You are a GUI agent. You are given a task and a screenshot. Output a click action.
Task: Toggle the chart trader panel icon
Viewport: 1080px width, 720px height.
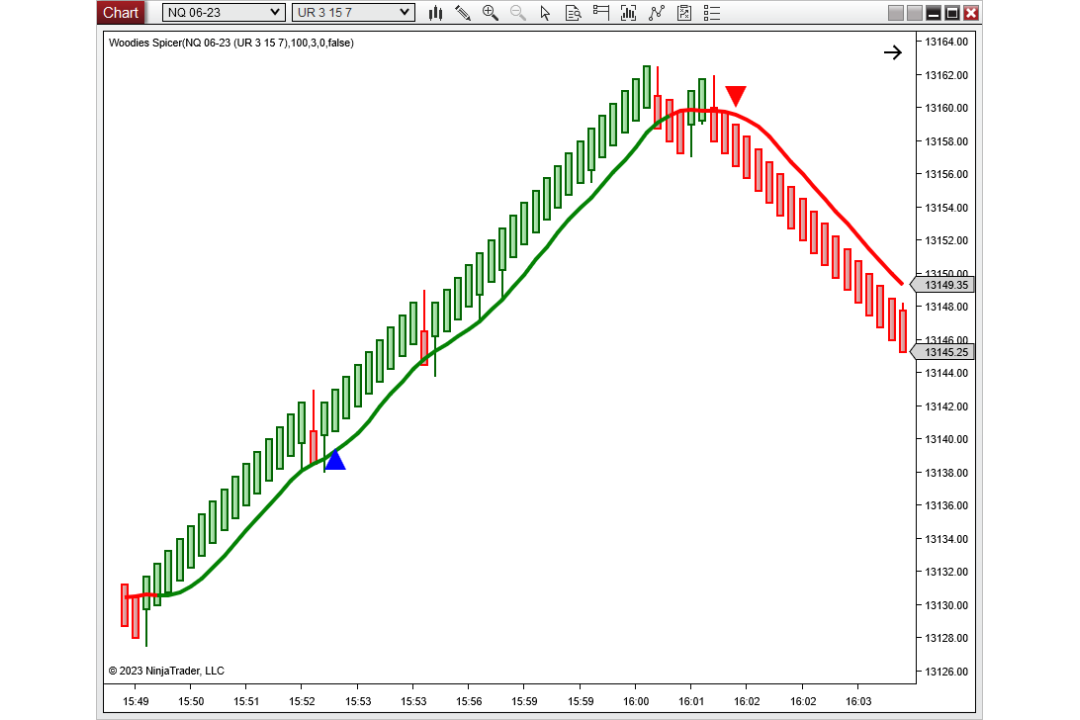(x=601, y=13)
